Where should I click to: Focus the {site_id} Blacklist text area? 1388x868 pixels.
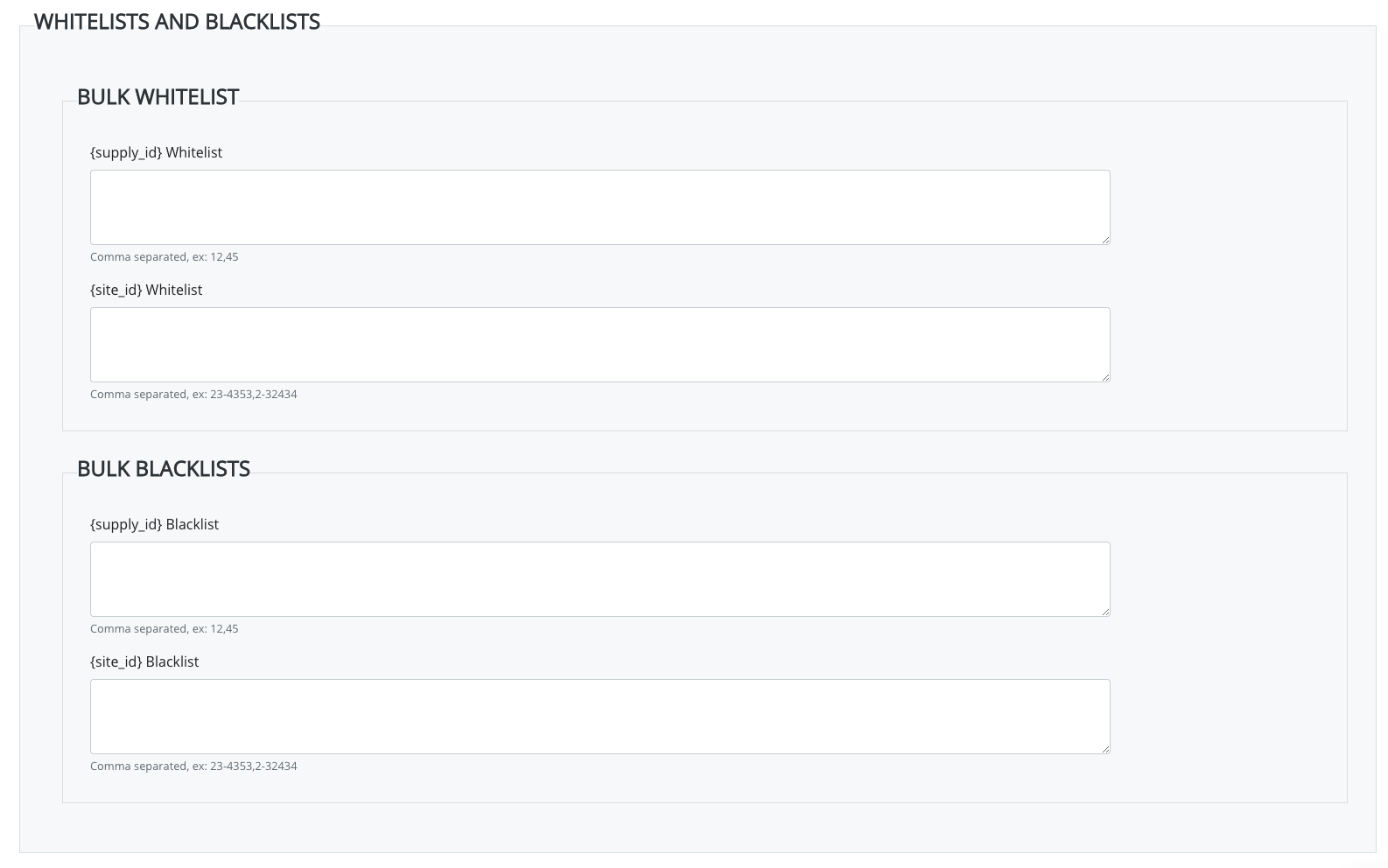[599, 717]
